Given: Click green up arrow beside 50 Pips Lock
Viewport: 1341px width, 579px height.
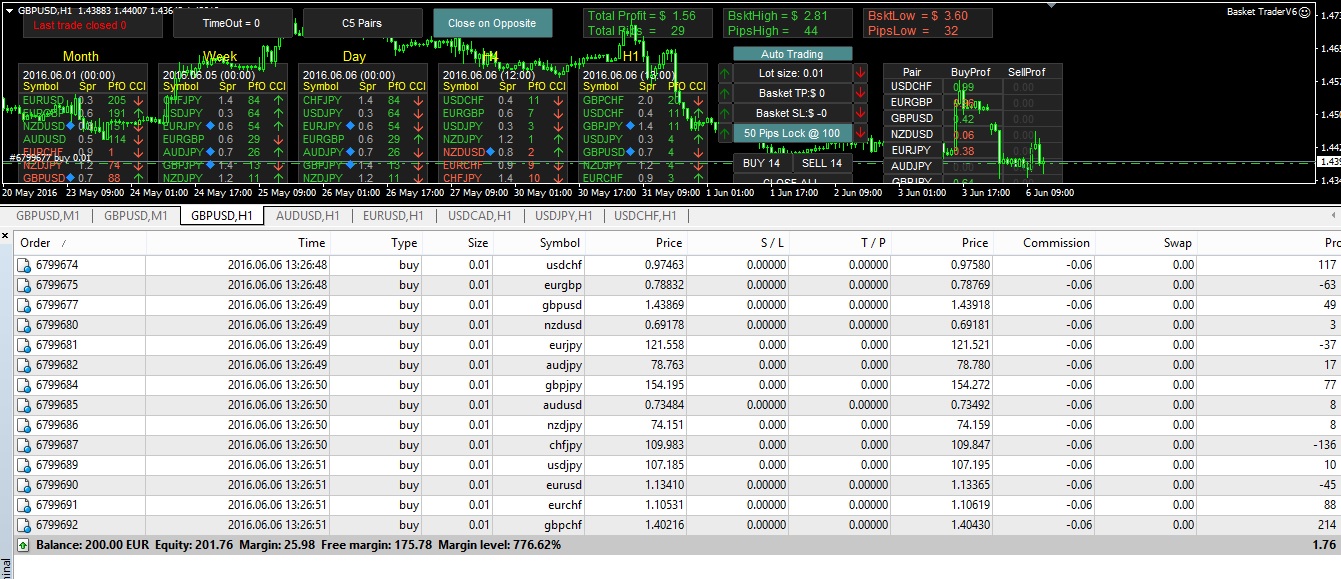Looking at the screenshot, I should (725, 133).
